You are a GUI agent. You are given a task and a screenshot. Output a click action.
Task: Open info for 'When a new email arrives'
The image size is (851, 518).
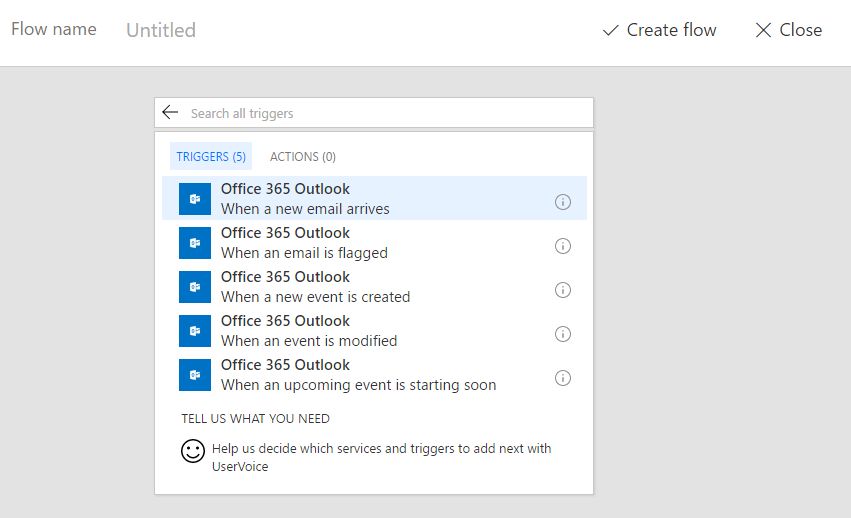tap(563, 202)
